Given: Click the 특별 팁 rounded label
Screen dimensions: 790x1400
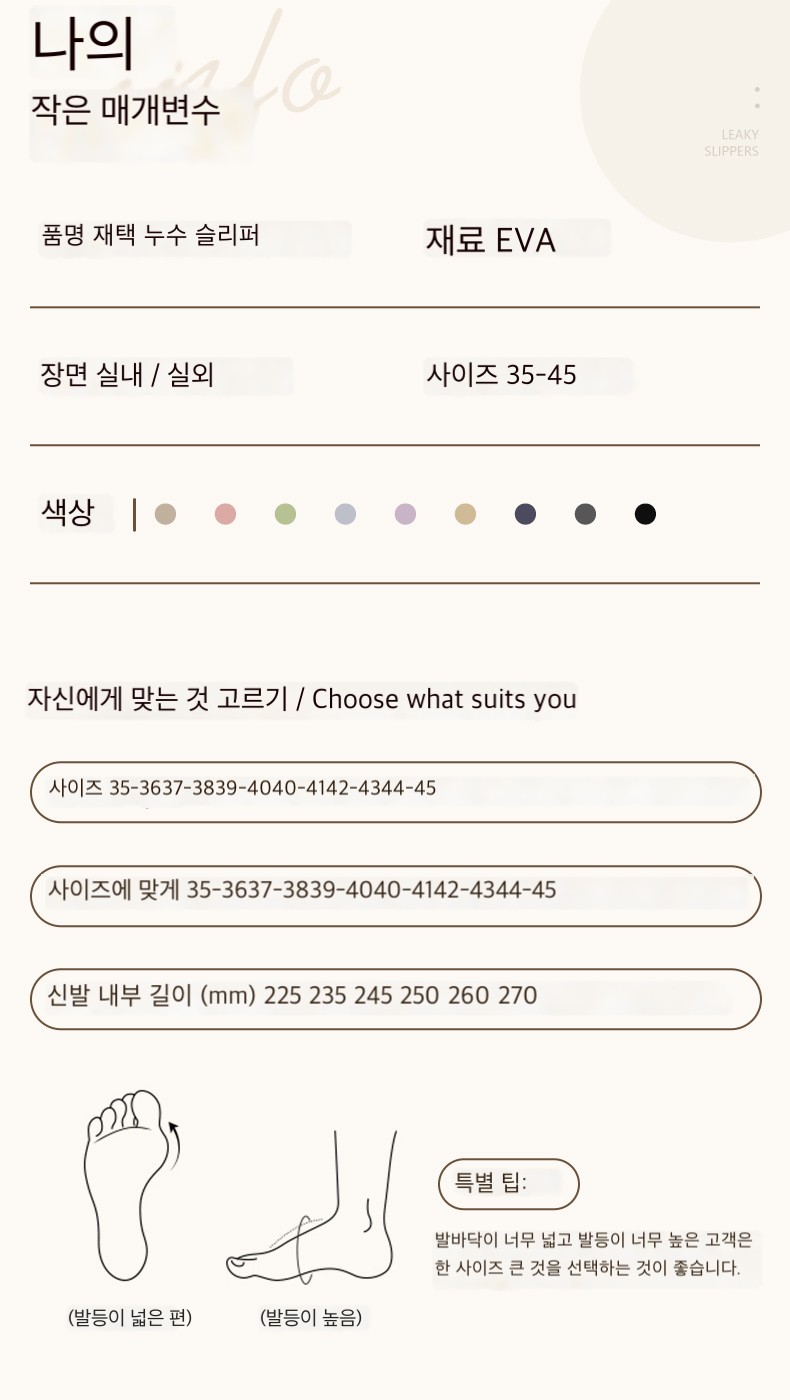Looking at the screenshot, I should click(509, 1184).
